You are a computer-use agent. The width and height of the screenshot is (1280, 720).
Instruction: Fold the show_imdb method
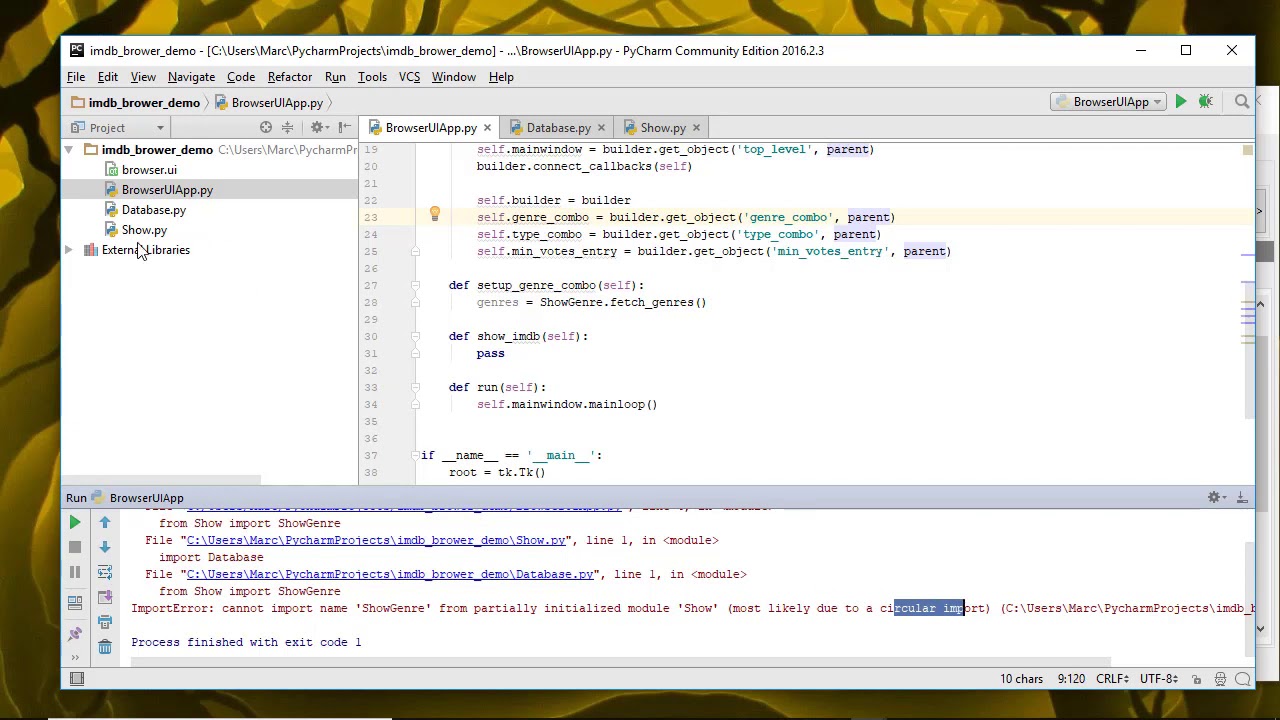416,336
